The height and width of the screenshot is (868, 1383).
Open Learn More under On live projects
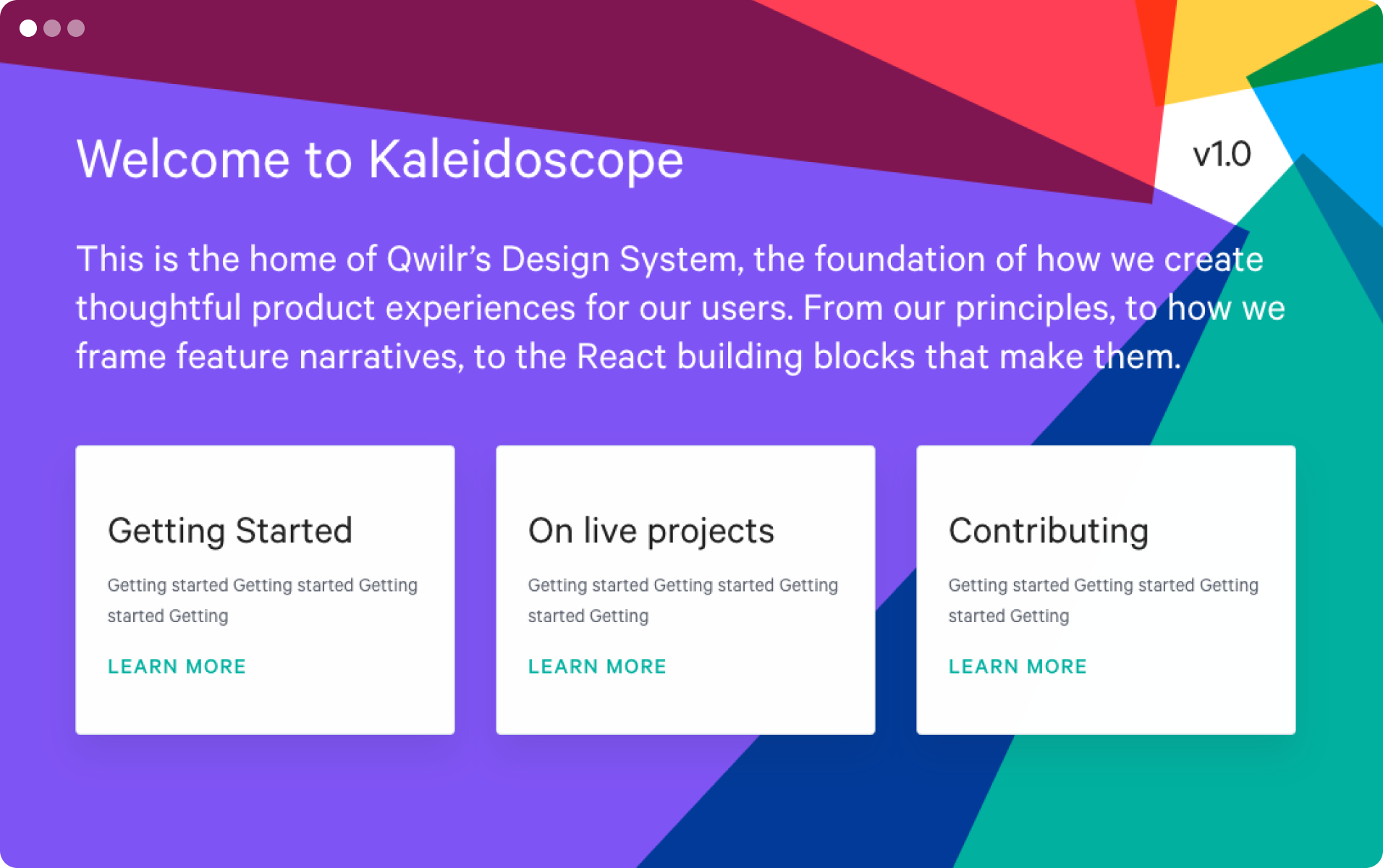597,666
